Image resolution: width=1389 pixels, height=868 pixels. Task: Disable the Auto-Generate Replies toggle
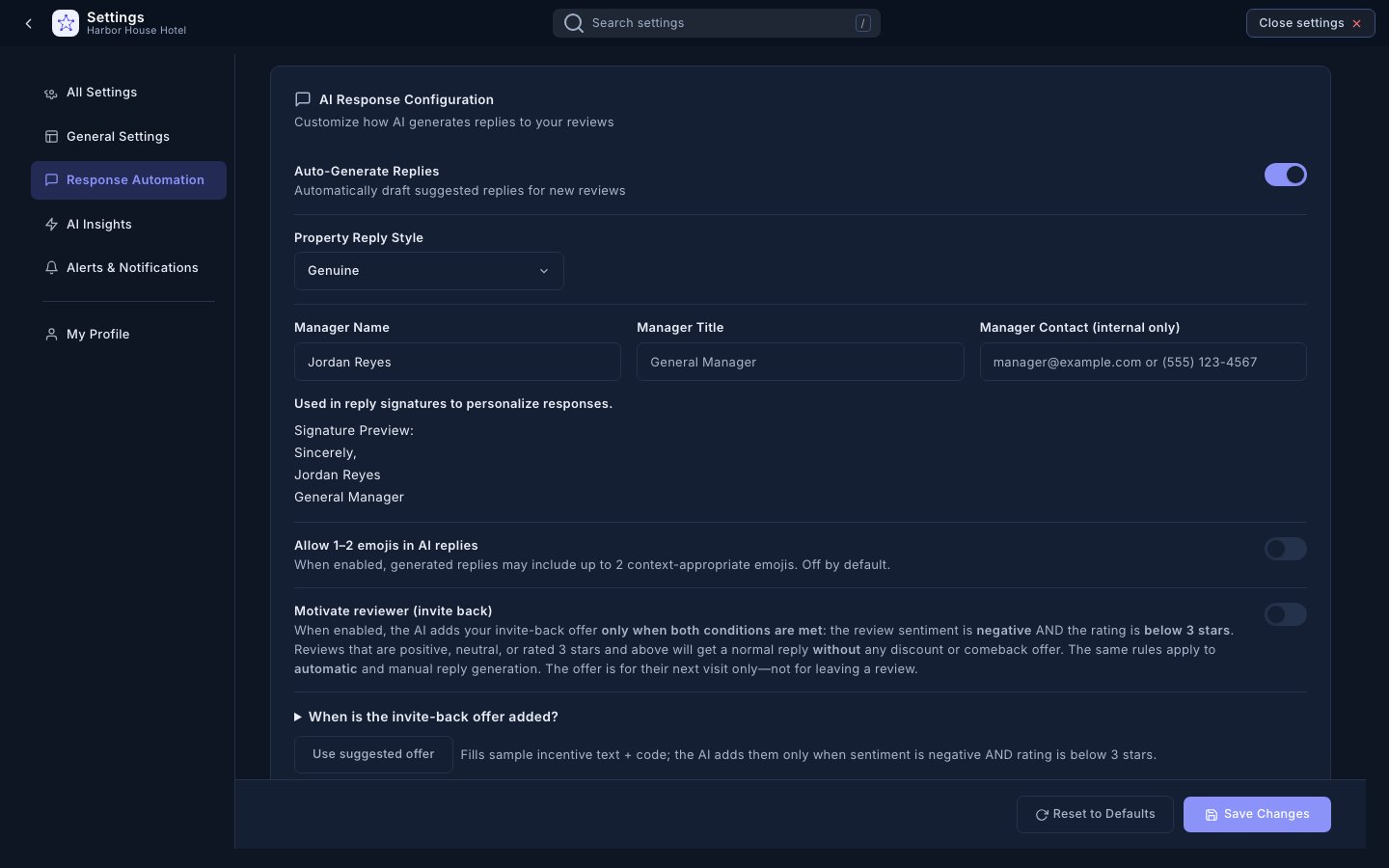pos(1286,175)
